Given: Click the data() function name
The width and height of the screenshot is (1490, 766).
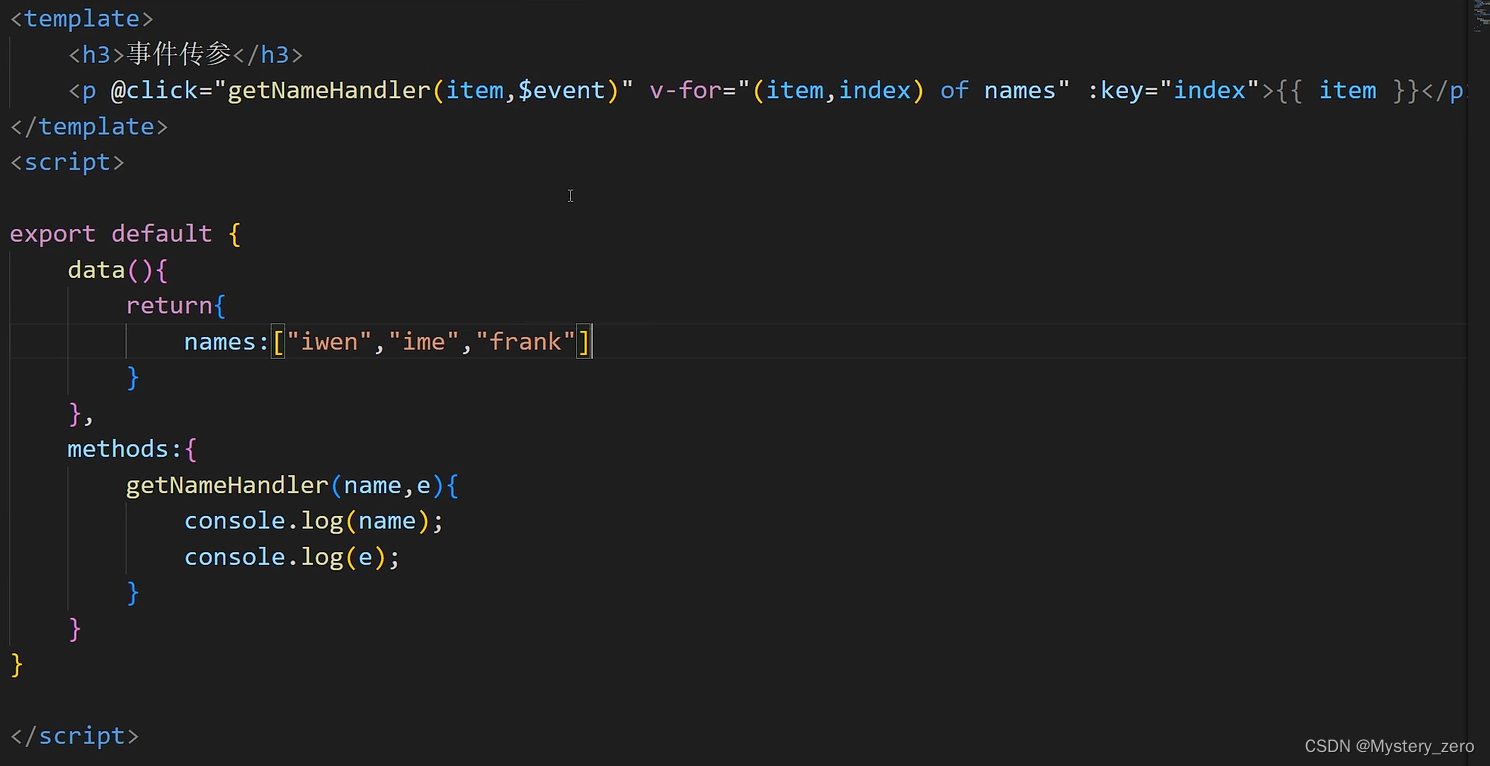Looking at the screenshot, I should [x=96, y=270].
